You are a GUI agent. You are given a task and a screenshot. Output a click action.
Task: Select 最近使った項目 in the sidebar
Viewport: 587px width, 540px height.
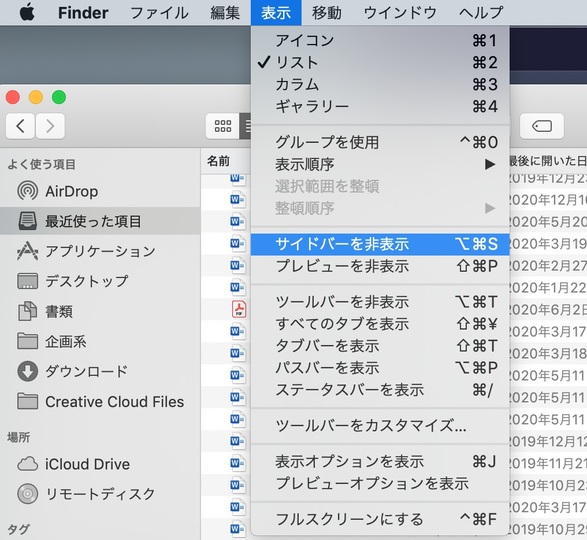(x=100, y=221)
